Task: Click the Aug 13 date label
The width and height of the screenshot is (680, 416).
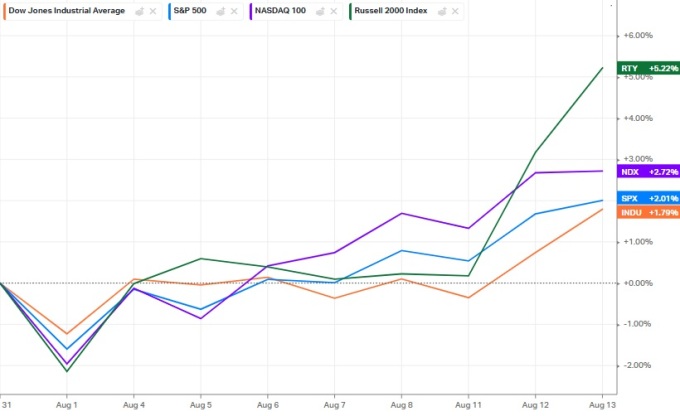Action: (602, 405)
